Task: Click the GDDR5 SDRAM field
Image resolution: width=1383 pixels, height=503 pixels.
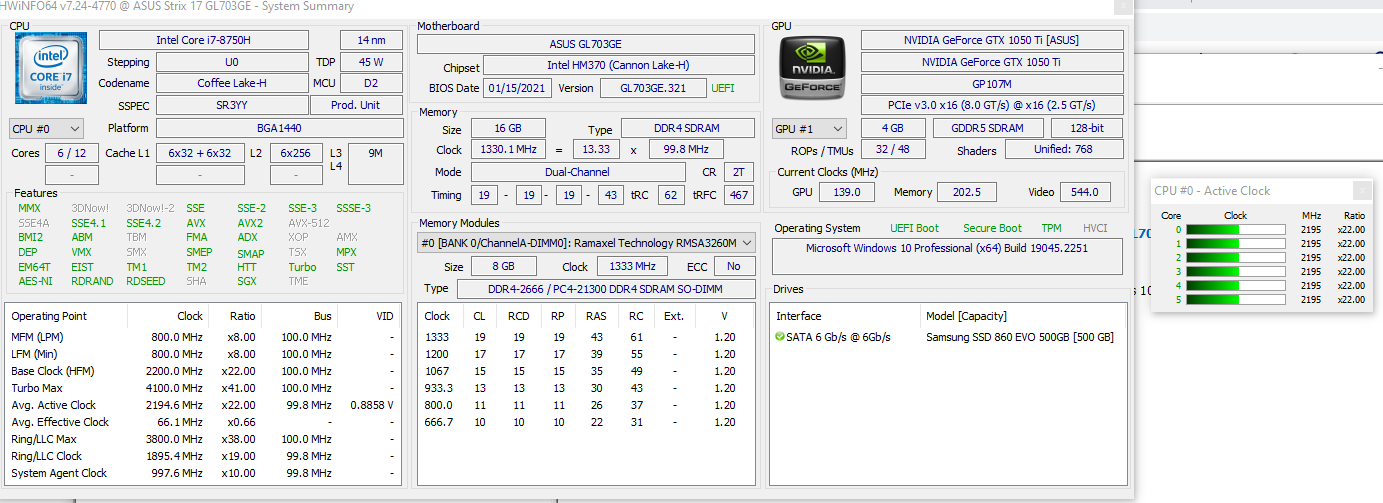Action: [x=988, y=129]
